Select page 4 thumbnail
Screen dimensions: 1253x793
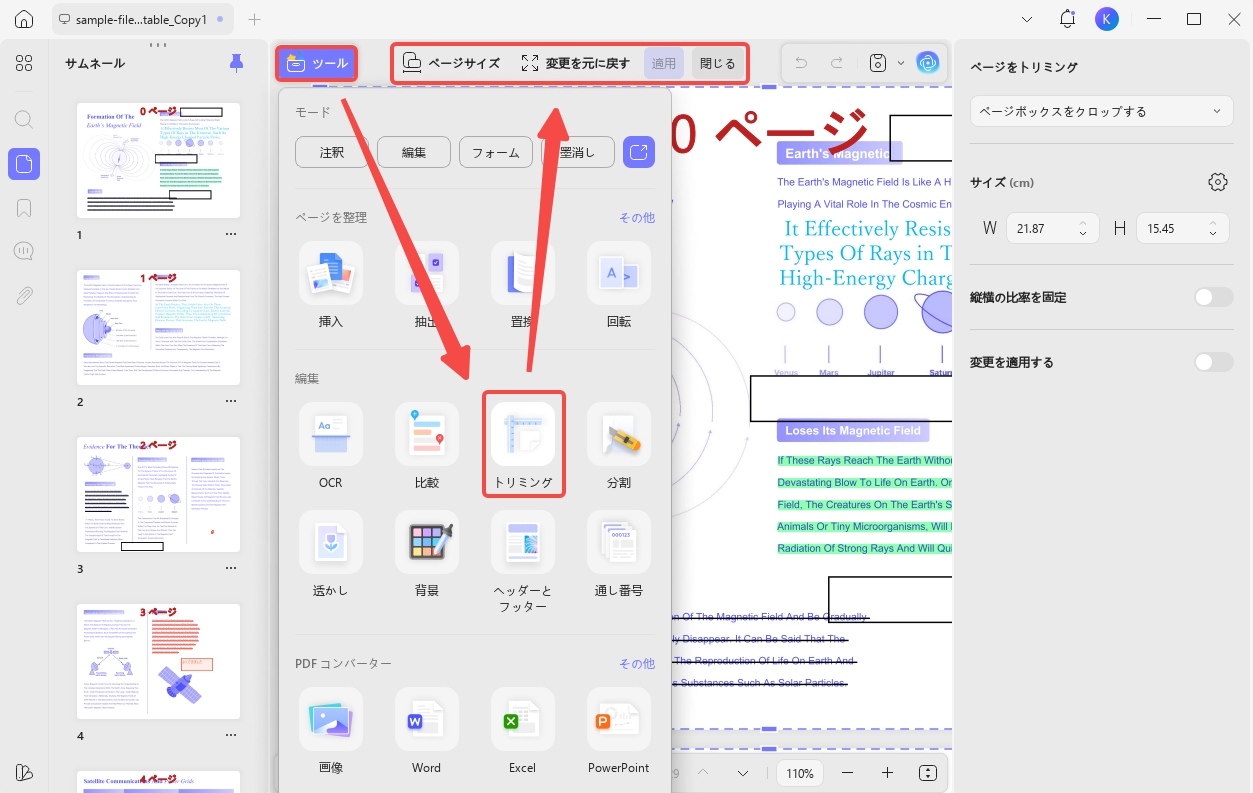click(158, 661)
